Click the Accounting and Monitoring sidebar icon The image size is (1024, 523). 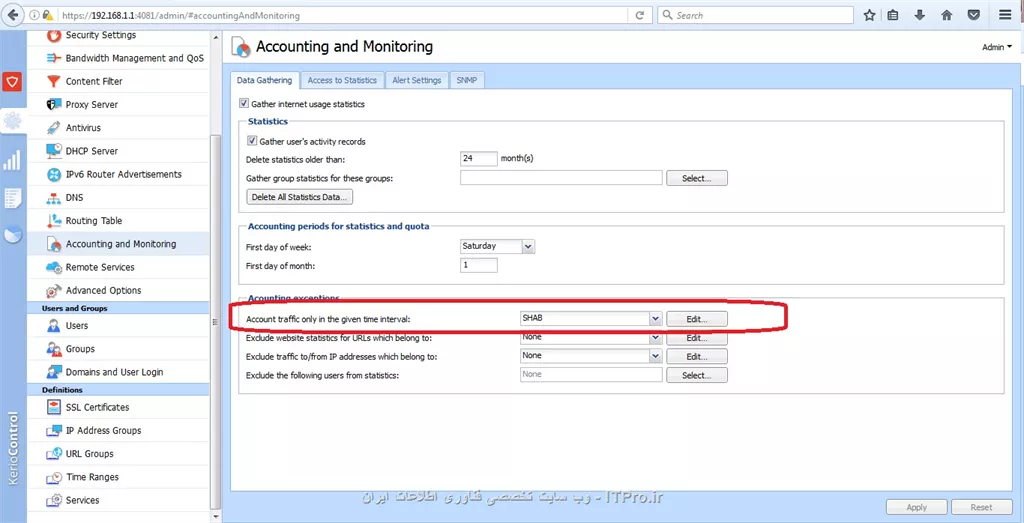point(54,244)
